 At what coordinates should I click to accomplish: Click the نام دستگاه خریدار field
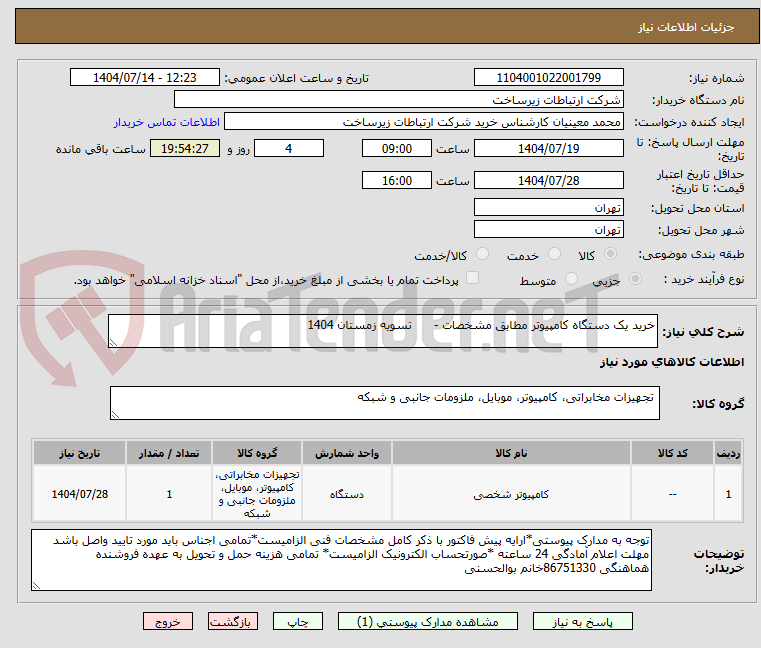398,100
